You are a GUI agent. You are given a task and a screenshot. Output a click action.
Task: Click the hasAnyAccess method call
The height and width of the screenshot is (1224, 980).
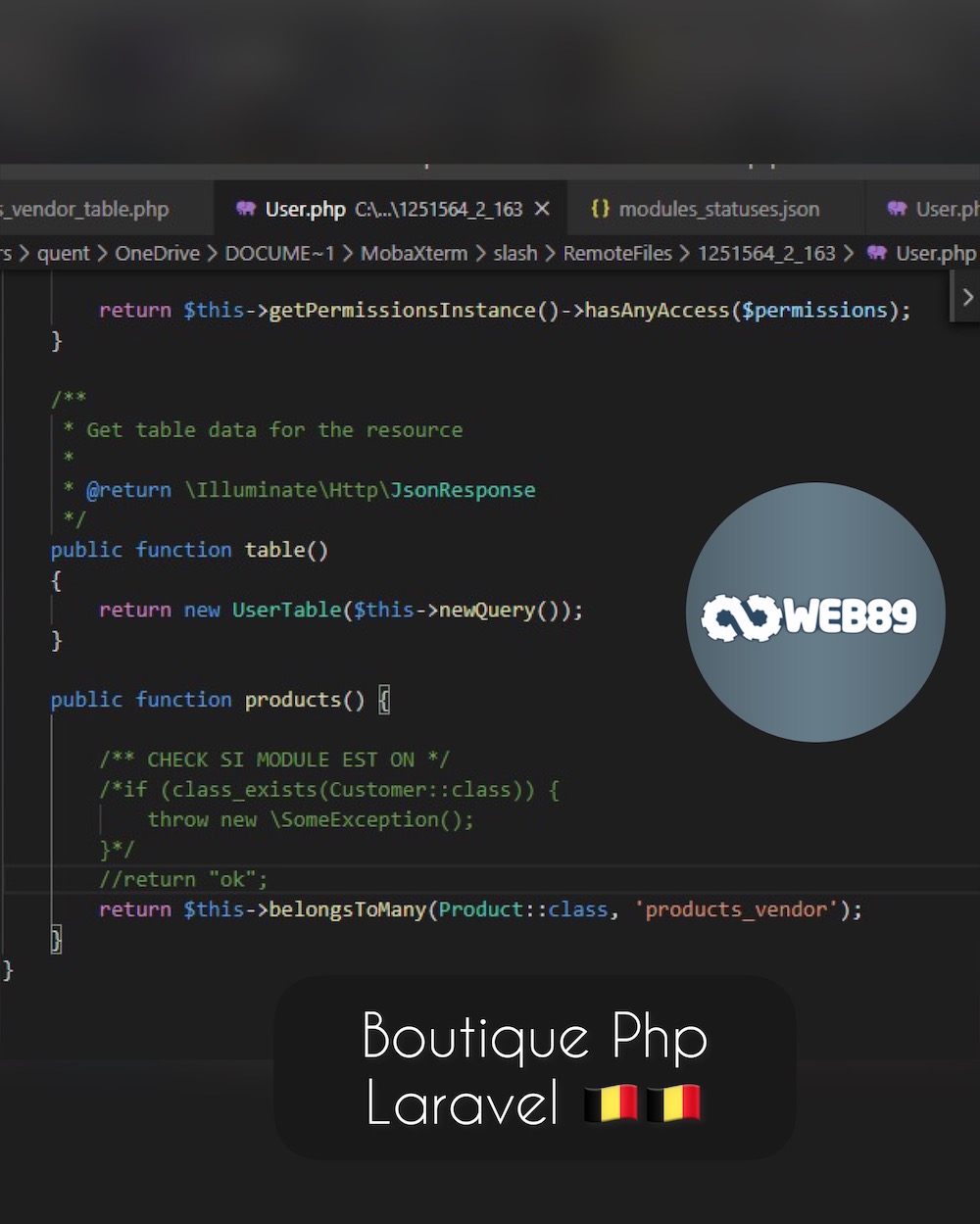click(657, 310)
